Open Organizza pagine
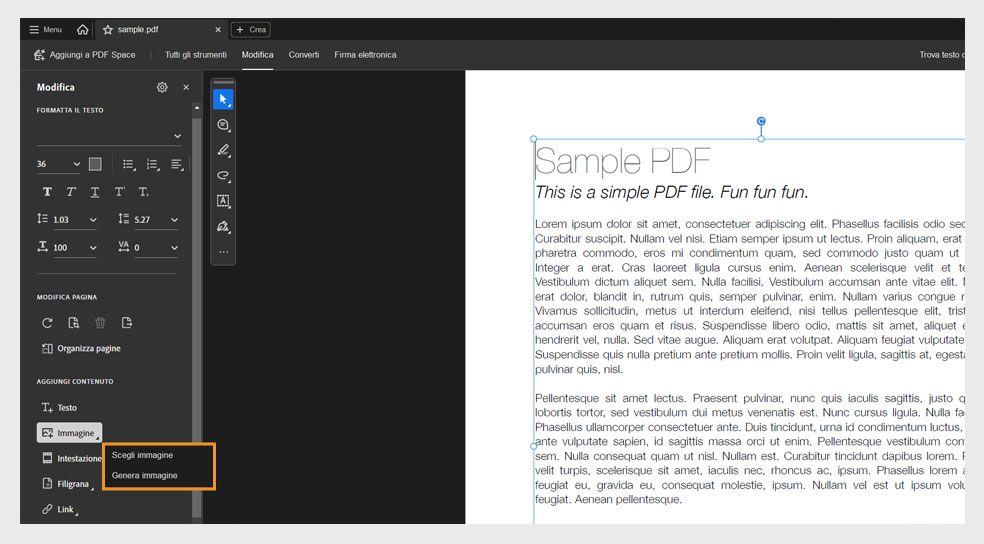 click(81, 348)
